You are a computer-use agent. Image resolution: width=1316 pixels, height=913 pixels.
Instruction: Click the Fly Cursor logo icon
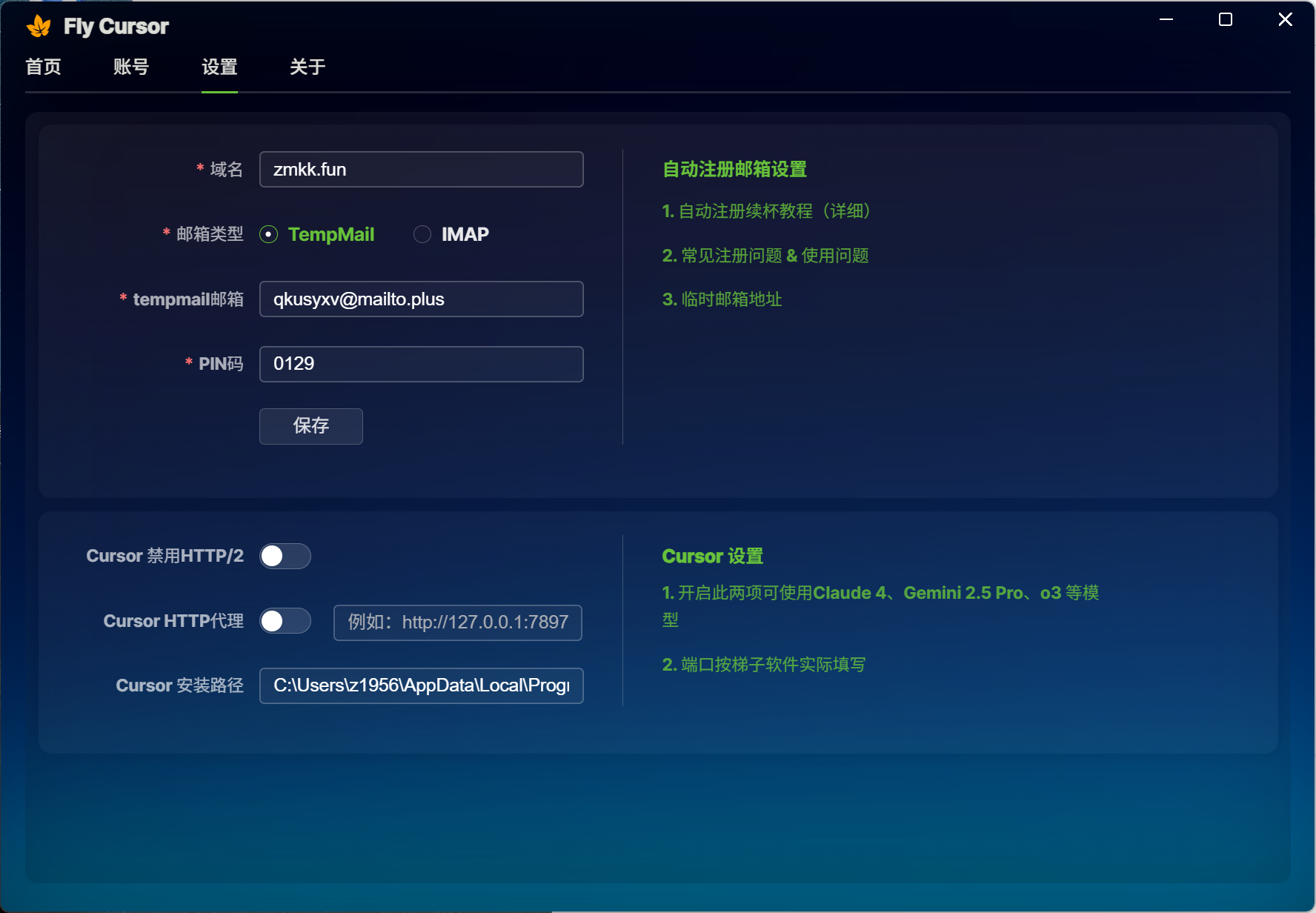39,27
